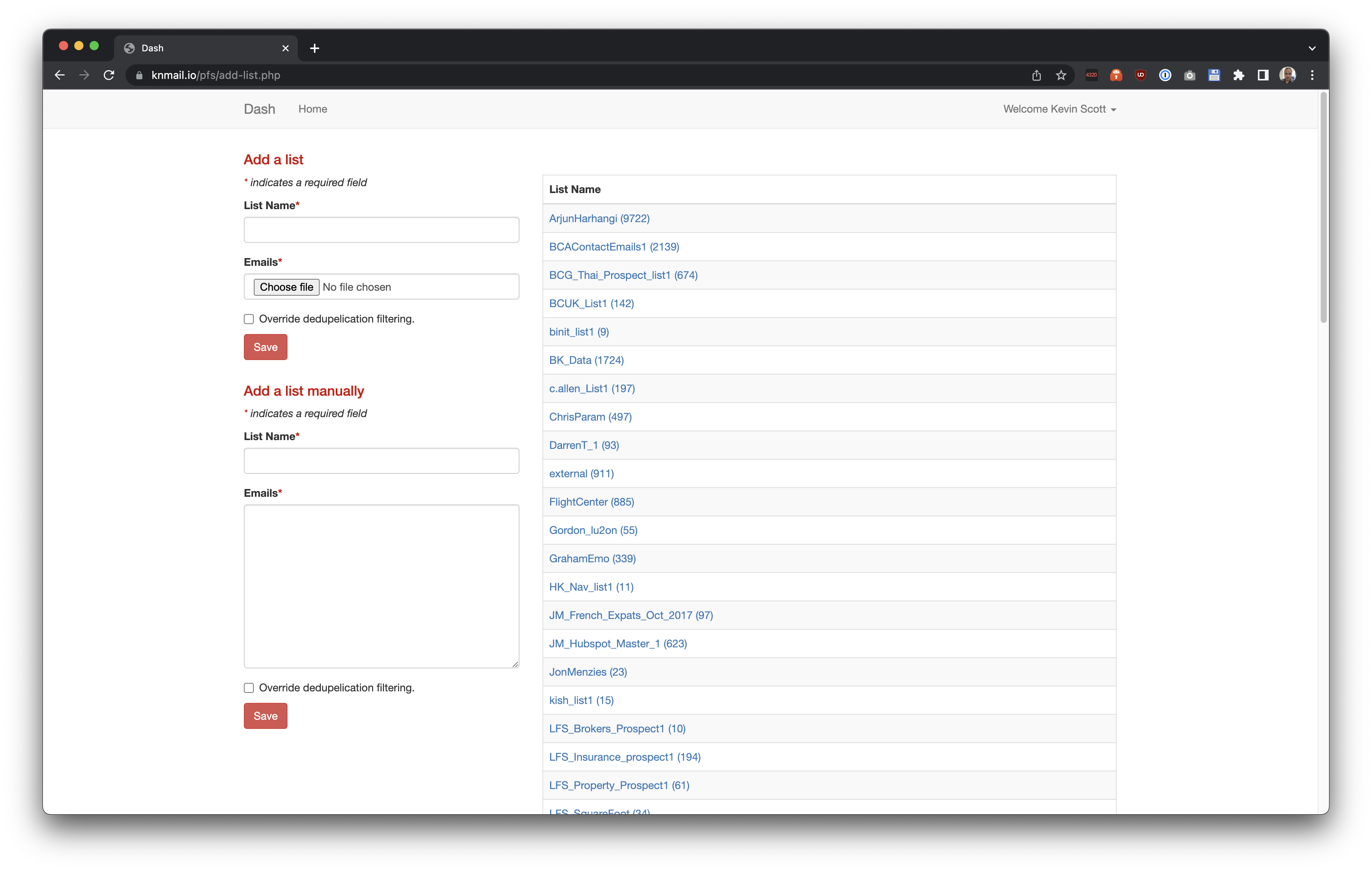
Task: Open the 1Password extension icon
Action: [x=1165, y=75]
